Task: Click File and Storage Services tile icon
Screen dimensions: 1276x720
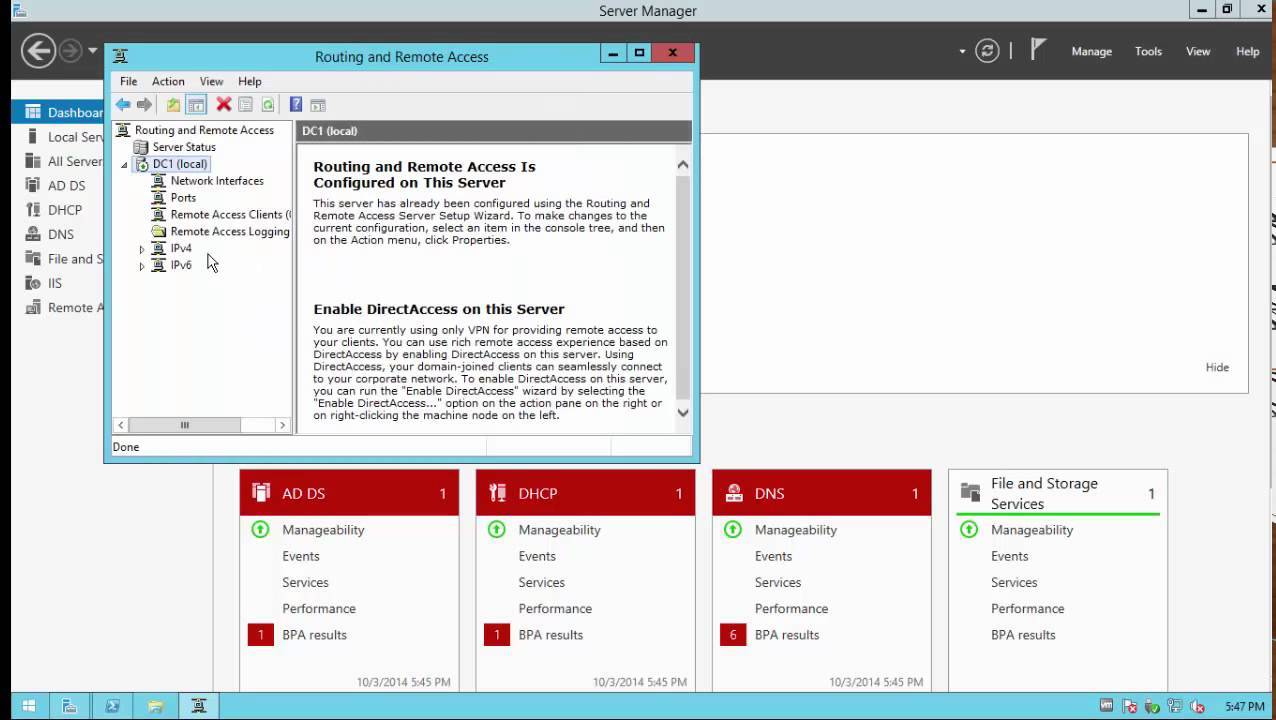Action: coord(970,492)
